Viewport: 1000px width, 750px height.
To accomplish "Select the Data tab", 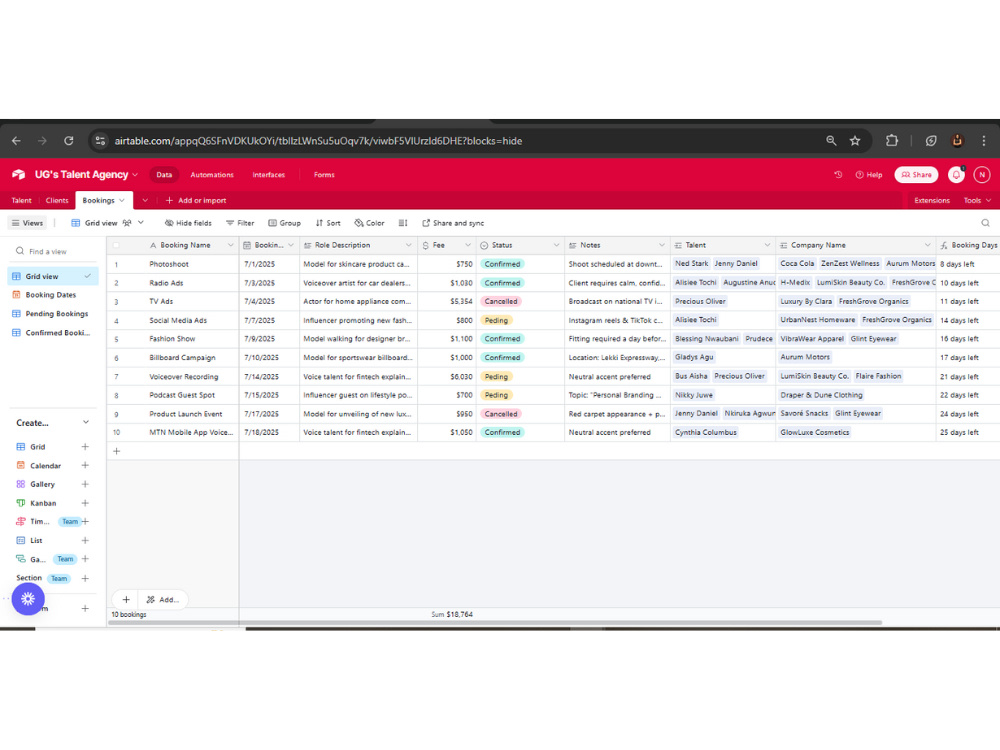I will click(x=164, y=175).
